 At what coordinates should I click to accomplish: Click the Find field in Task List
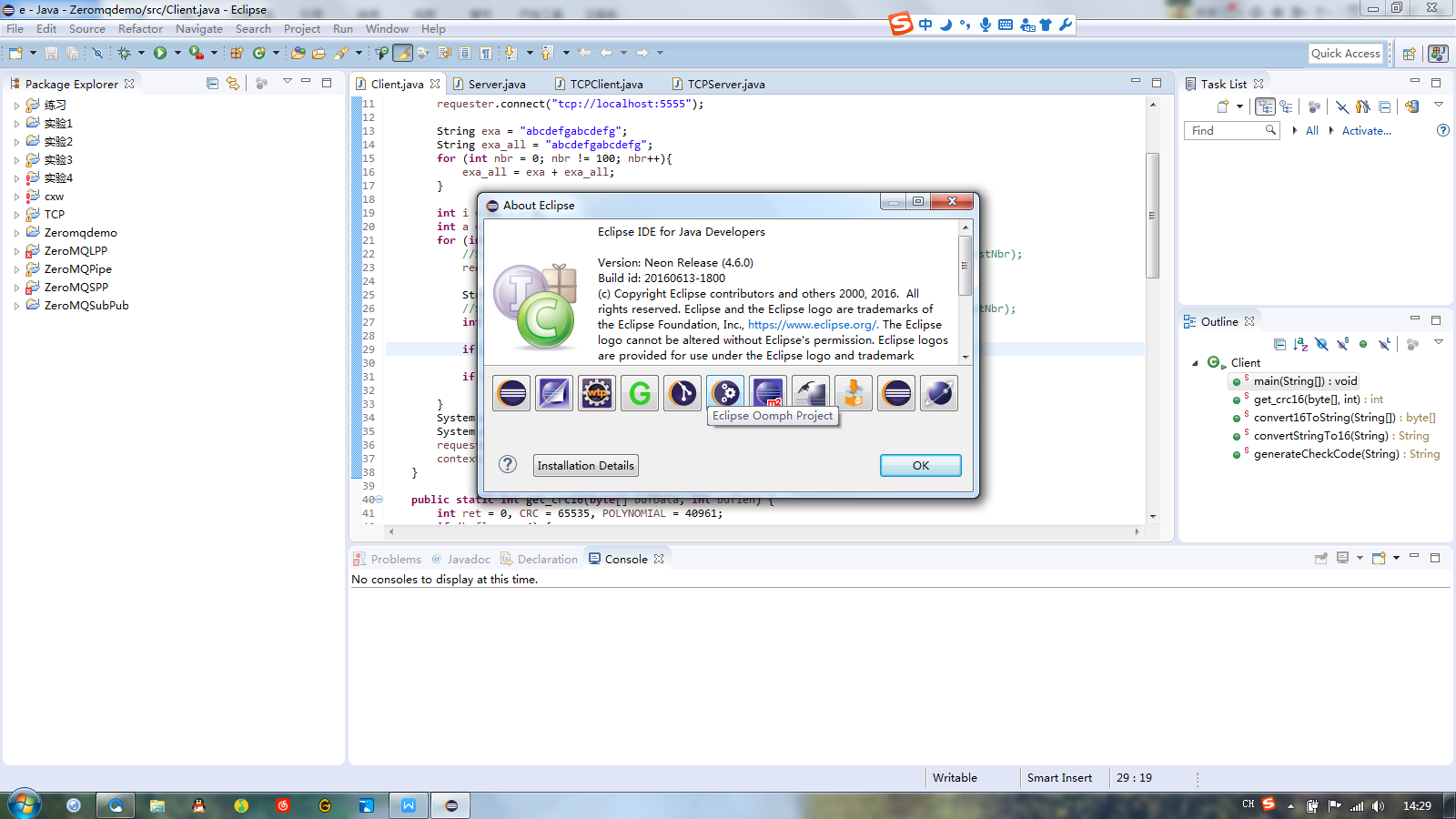coord(1226,131)
